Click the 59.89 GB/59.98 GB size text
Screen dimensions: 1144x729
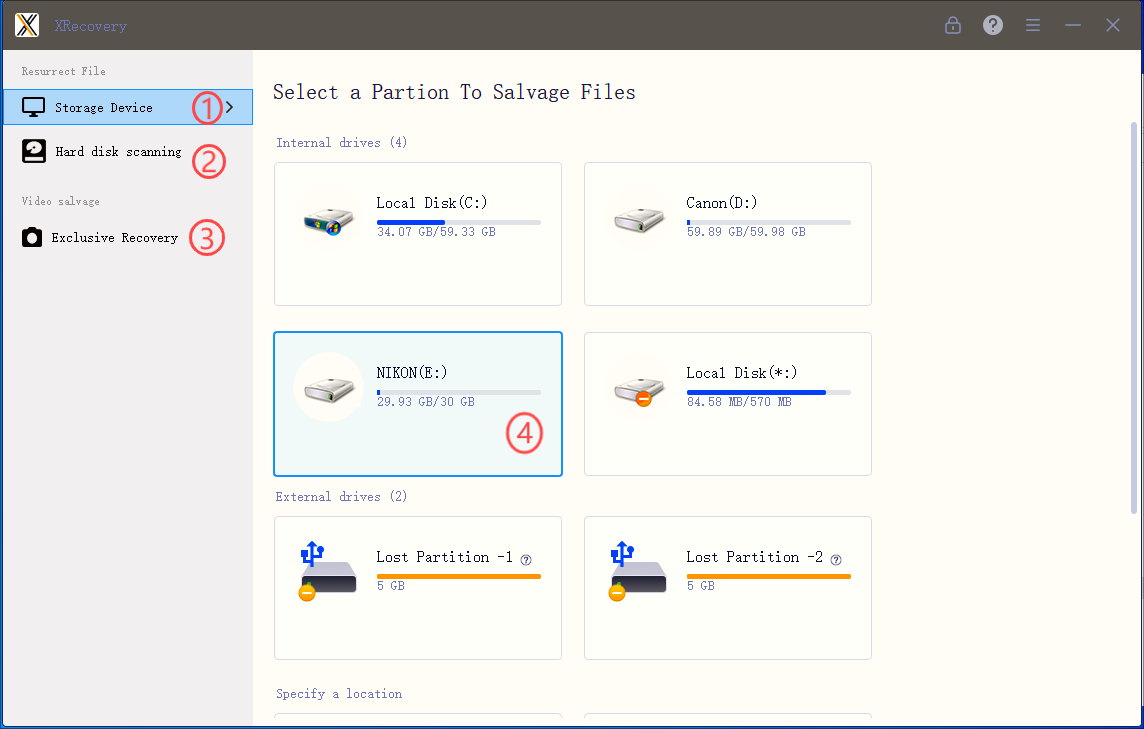pos(746,232)
